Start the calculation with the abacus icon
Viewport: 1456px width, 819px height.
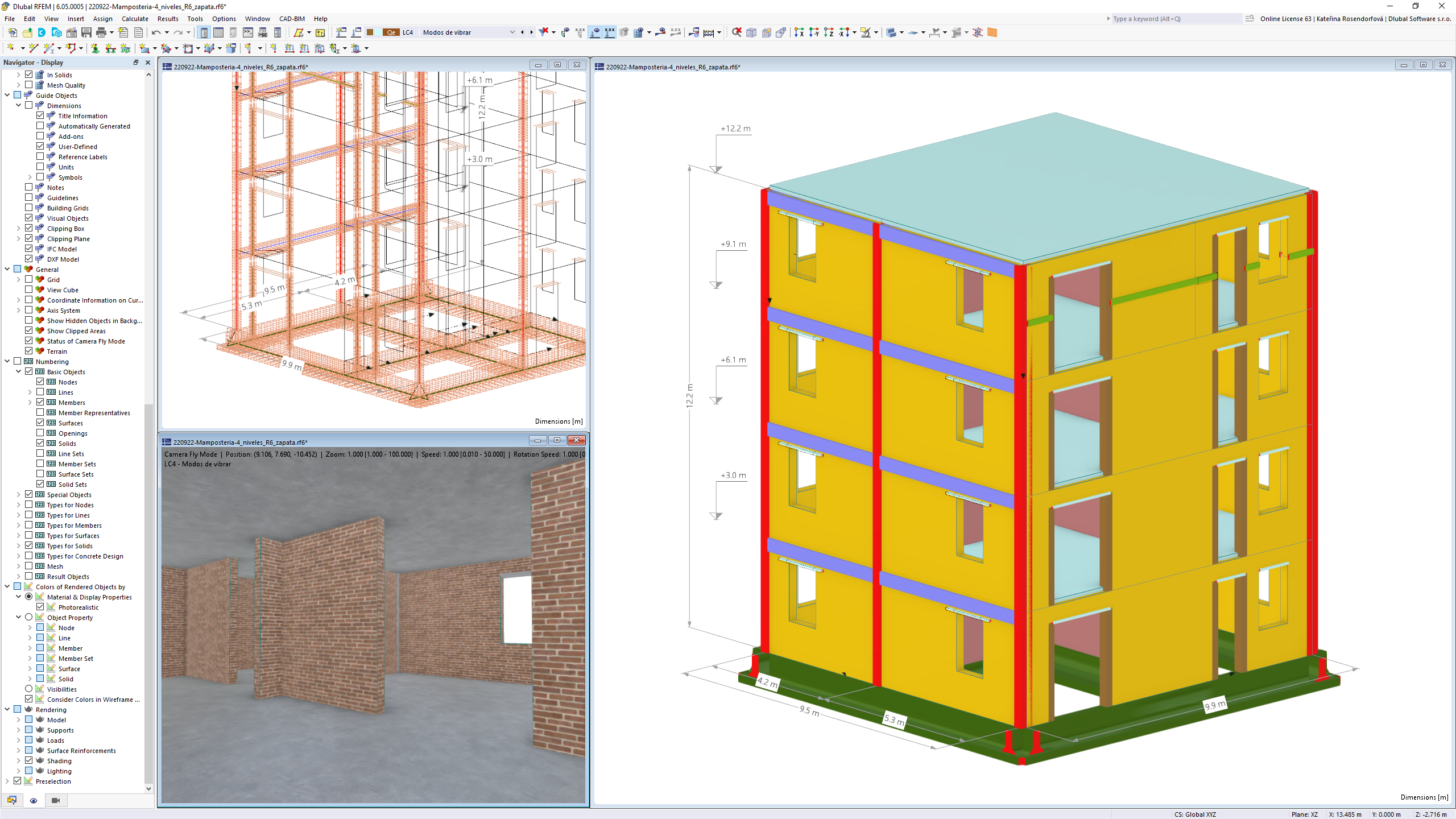click(x=709, y=32)
